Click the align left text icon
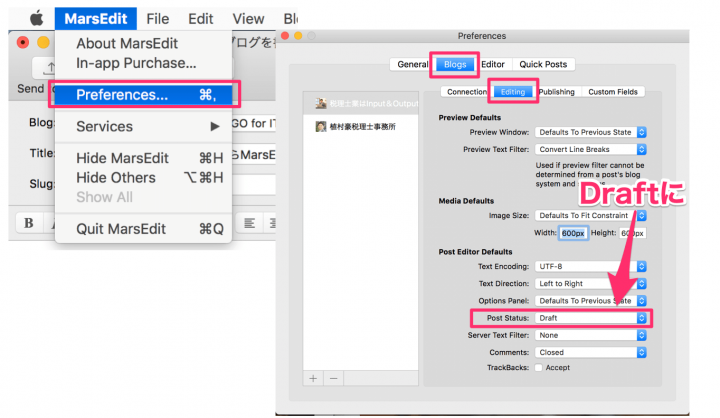Viewport: 720px width, 418px height. (249, 223)
